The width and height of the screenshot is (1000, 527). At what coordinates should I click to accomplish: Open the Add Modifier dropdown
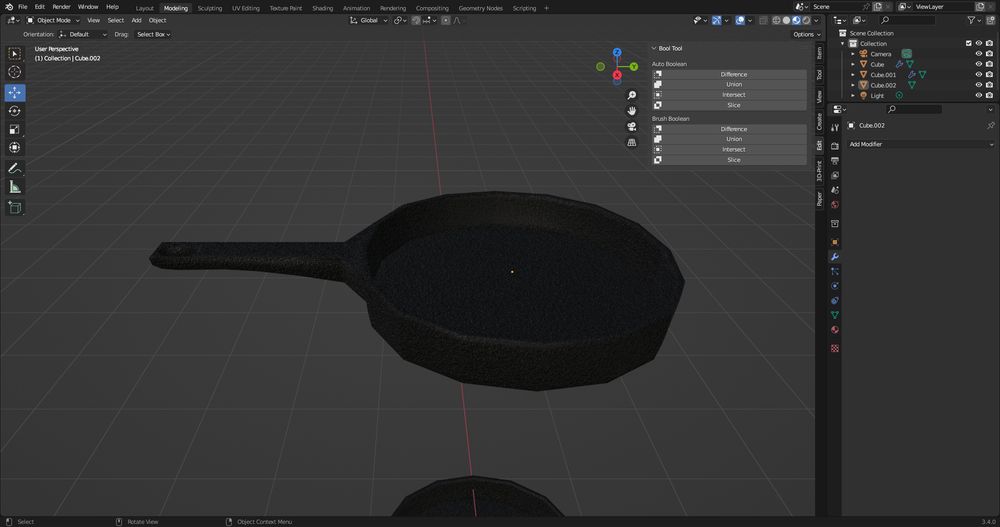tap(920, 144)
